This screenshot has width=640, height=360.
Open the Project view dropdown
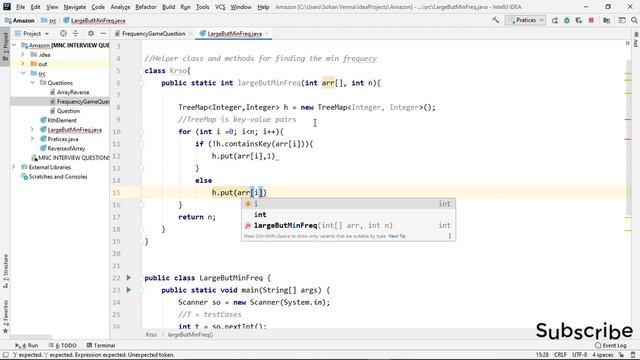pyautogui.click(x=32, y=33)
